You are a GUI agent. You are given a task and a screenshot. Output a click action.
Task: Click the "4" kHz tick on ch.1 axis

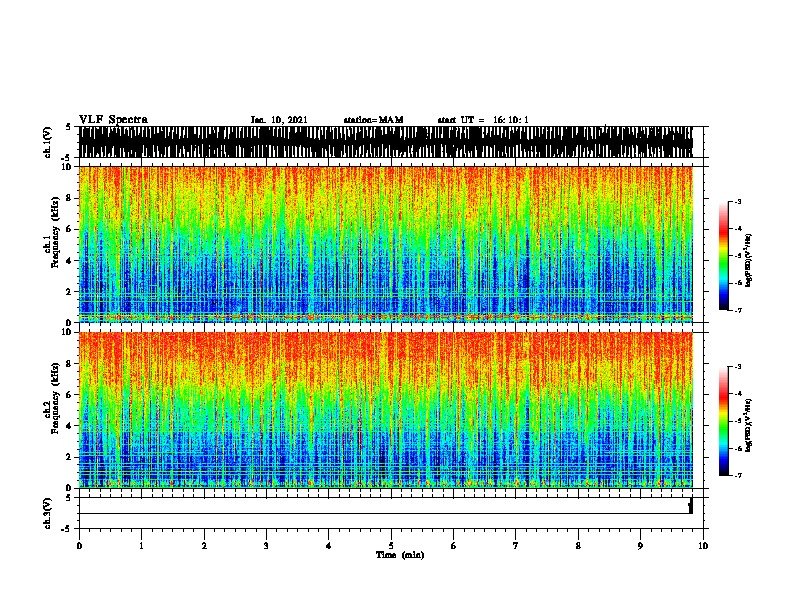pos(69,261)
